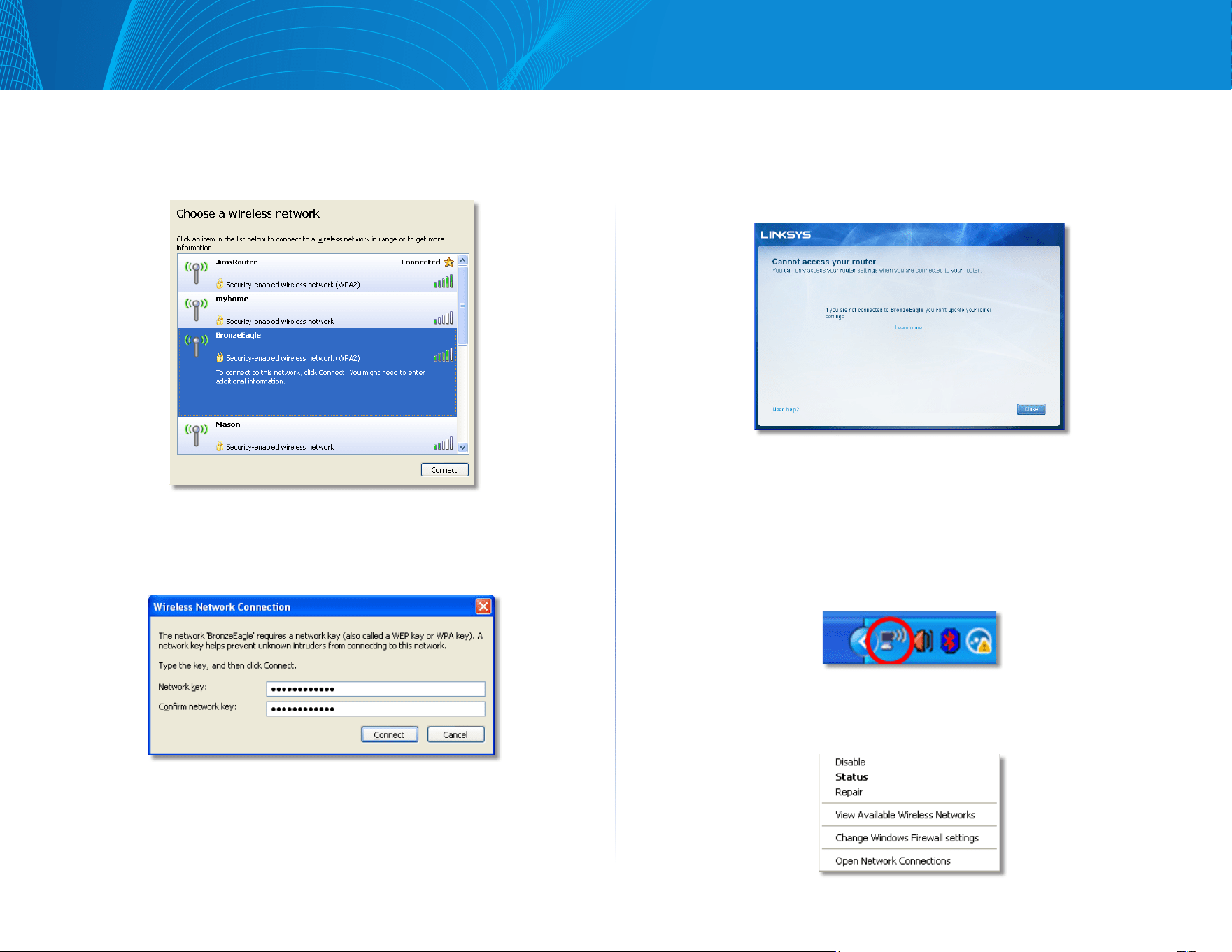Click the Confirm network key field
The width and height of the screenshot is (1232, 952).
(x=376, y=709)
